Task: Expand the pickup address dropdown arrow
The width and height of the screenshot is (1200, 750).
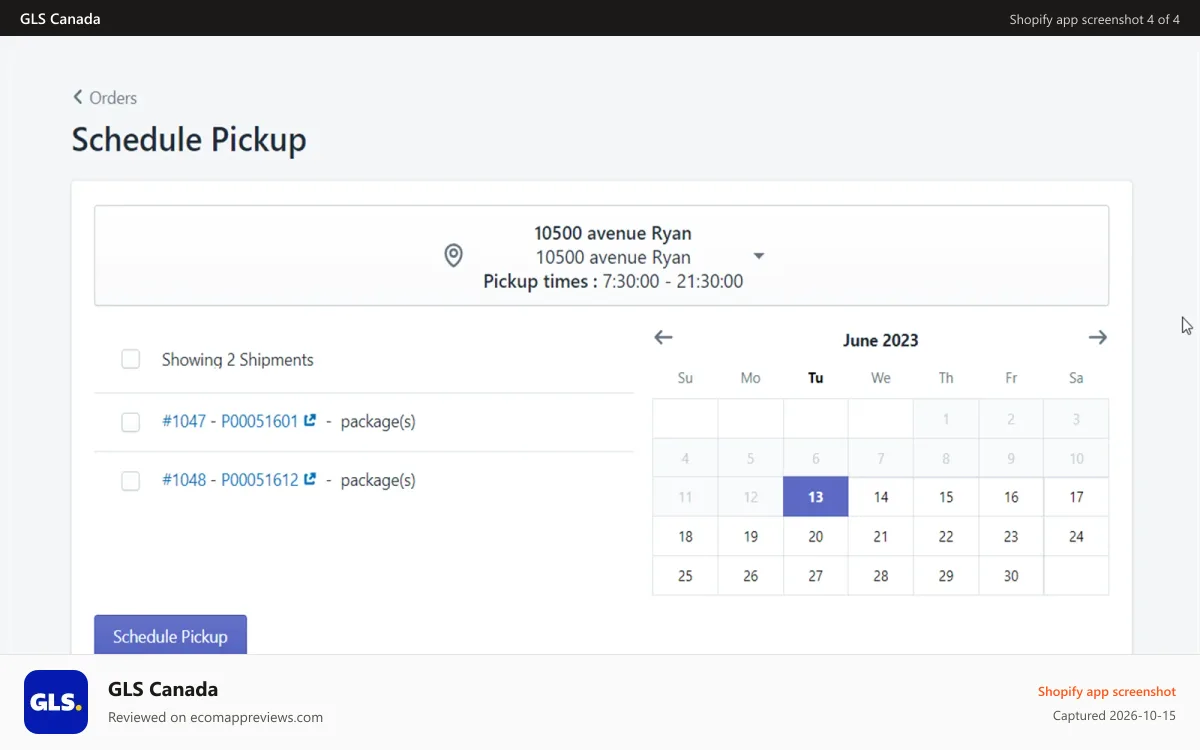Action: (x=758, y=256)
